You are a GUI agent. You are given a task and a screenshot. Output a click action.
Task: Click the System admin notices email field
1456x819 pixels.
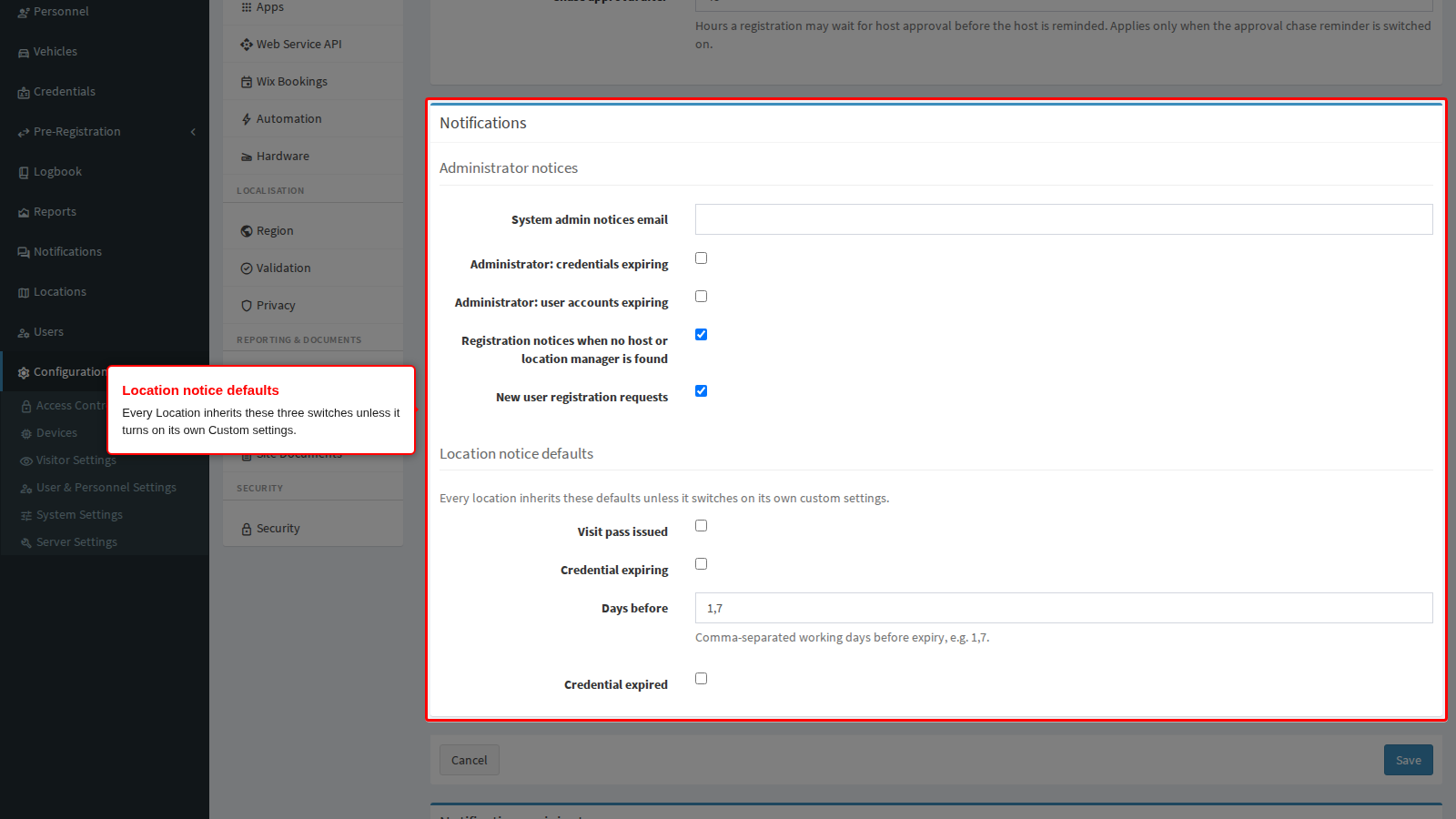click(x=1064, y=219)
